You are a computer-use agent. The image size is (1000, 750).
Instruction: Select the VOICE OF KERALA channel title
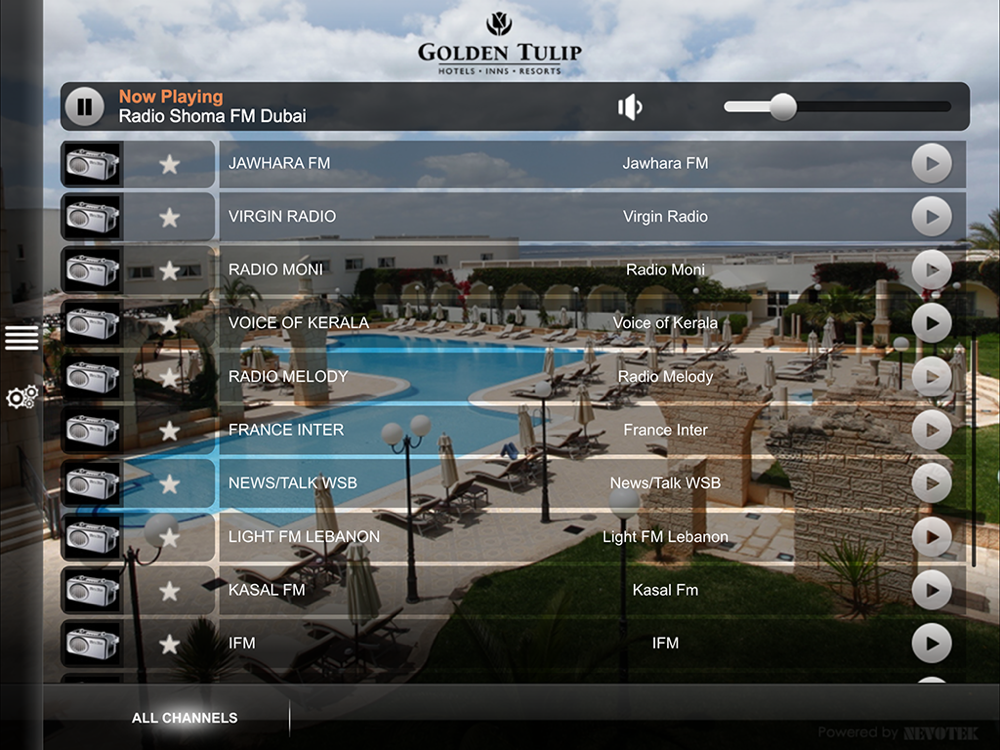[298, 323]
